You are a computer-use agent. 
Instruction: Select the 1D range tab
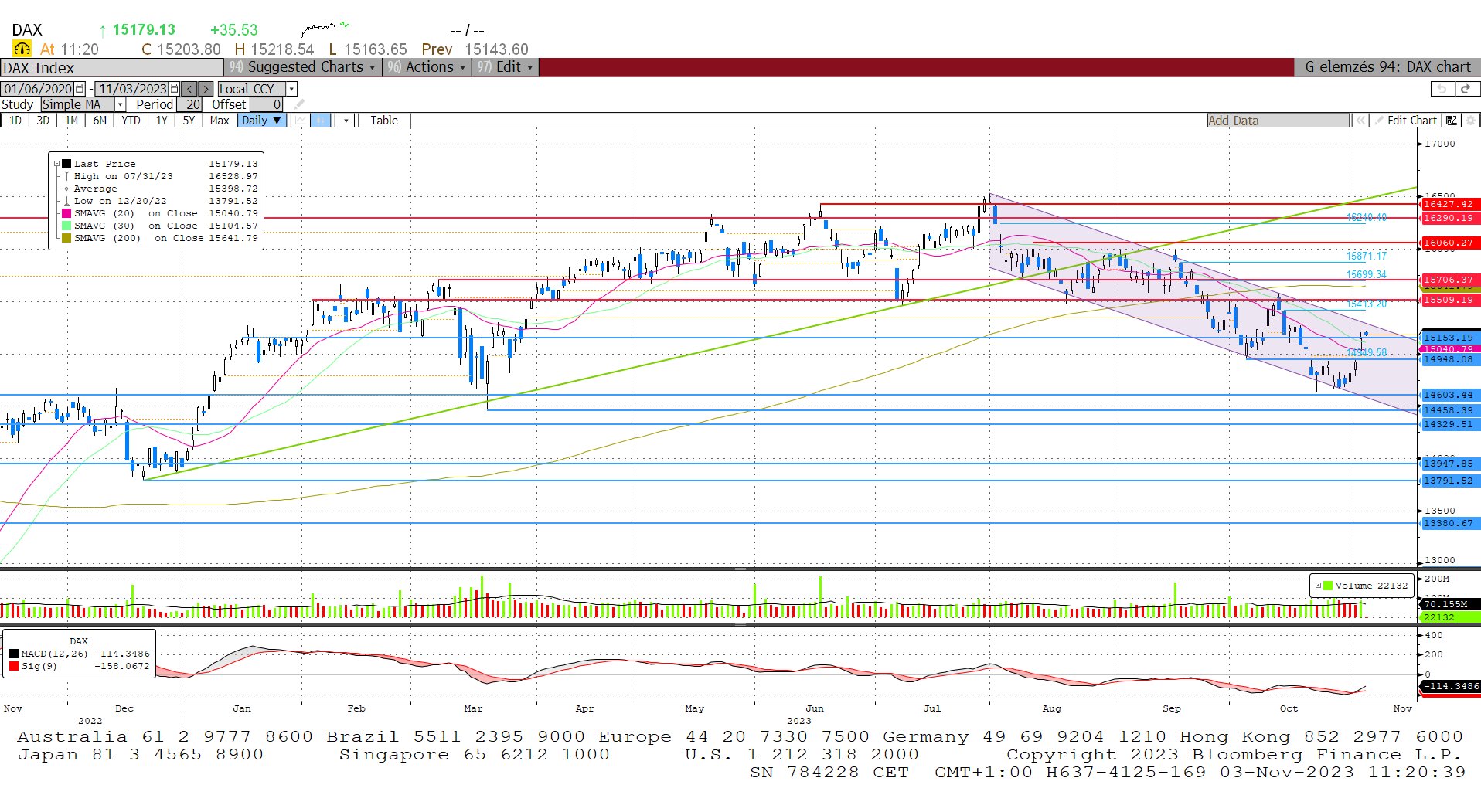pyautogui.click(x=15, y=120)
